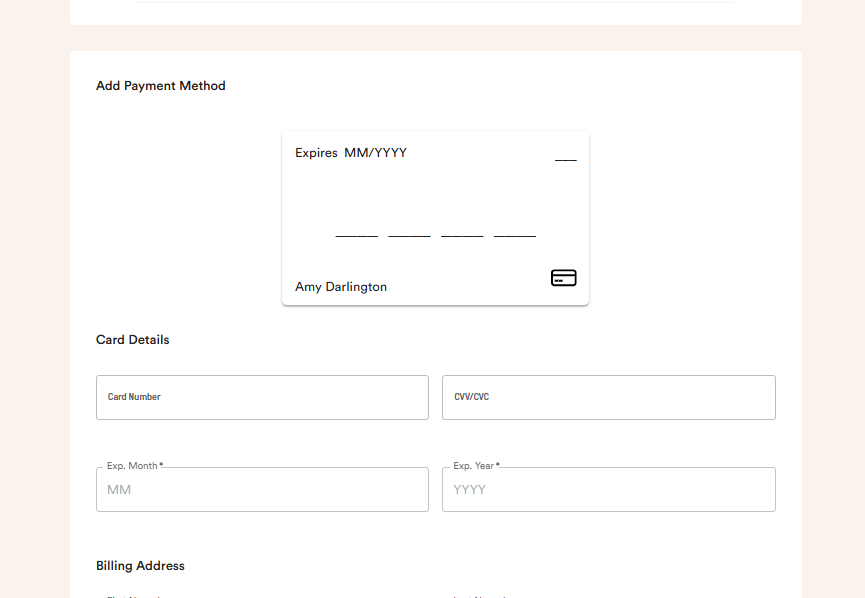Image resolution: width=865 pixels, height=598 pixels.
Task: Click cardholder name Amy Darlington
Action: click(x=341, y=287)
